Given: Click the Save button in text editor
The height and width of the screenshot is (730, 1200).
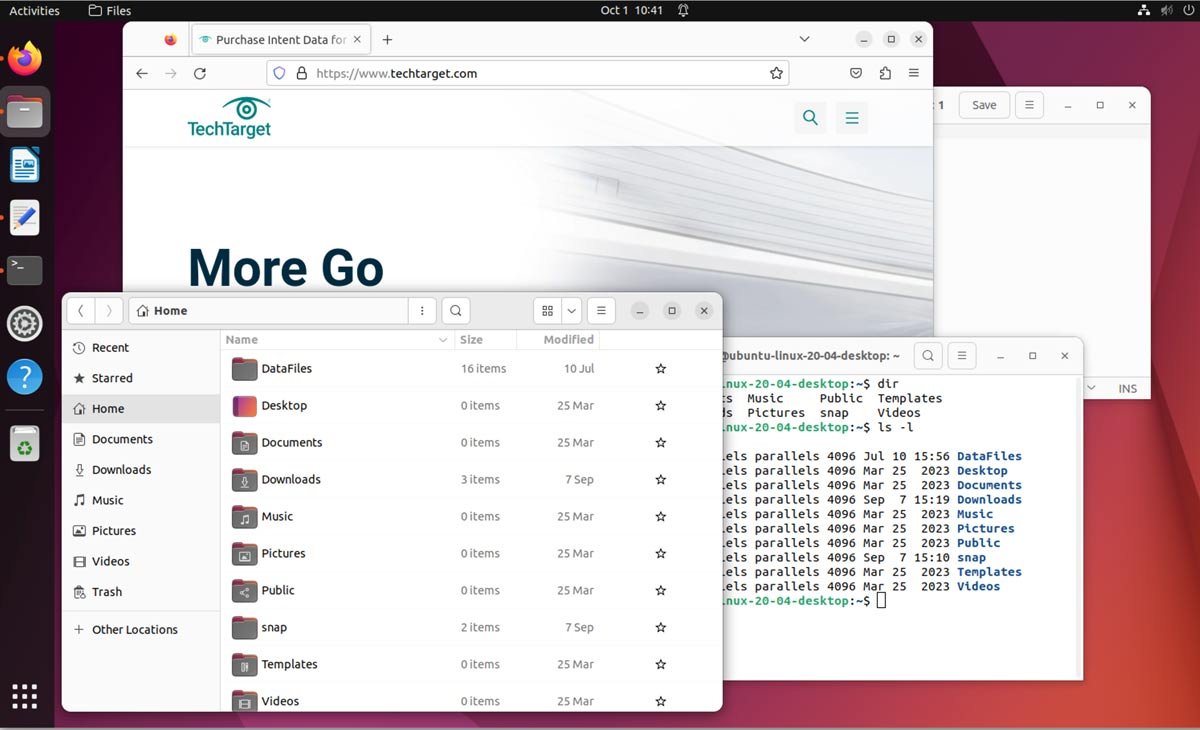Looking at the screenshot, I should (x=984, y=105).
